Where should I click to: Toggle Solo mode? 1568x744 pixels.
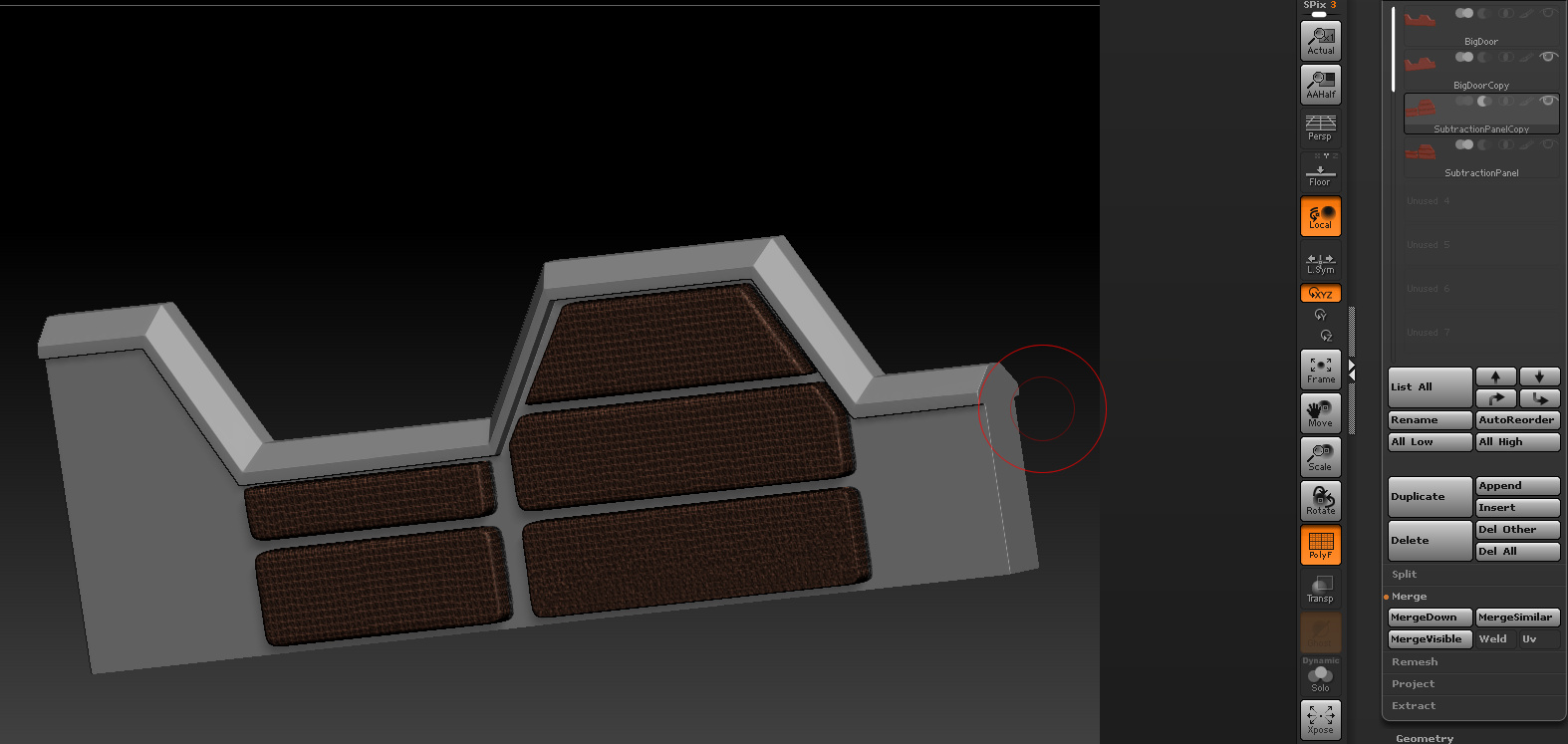[x=1320, y=679]
